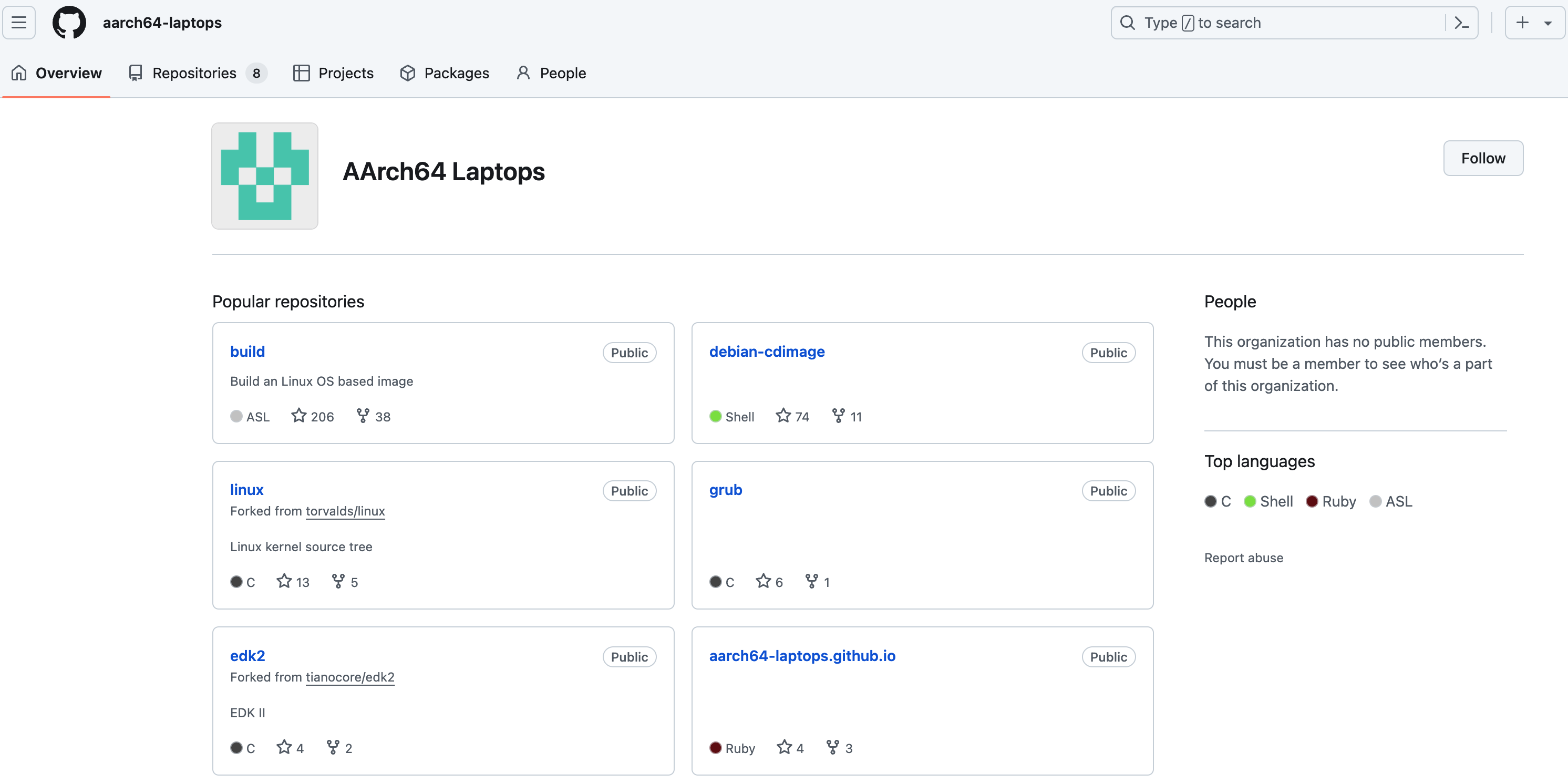Click 'Build an Linux OS based image' text

(x=322, y=381)
